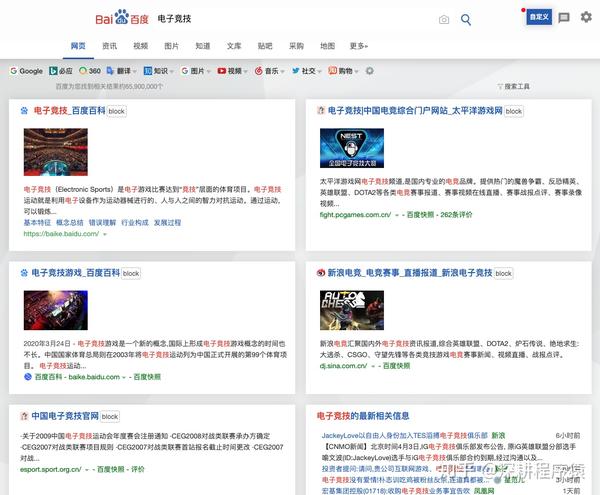
Task: Expand the 音乐 dropdown
Action: (269, 71)
